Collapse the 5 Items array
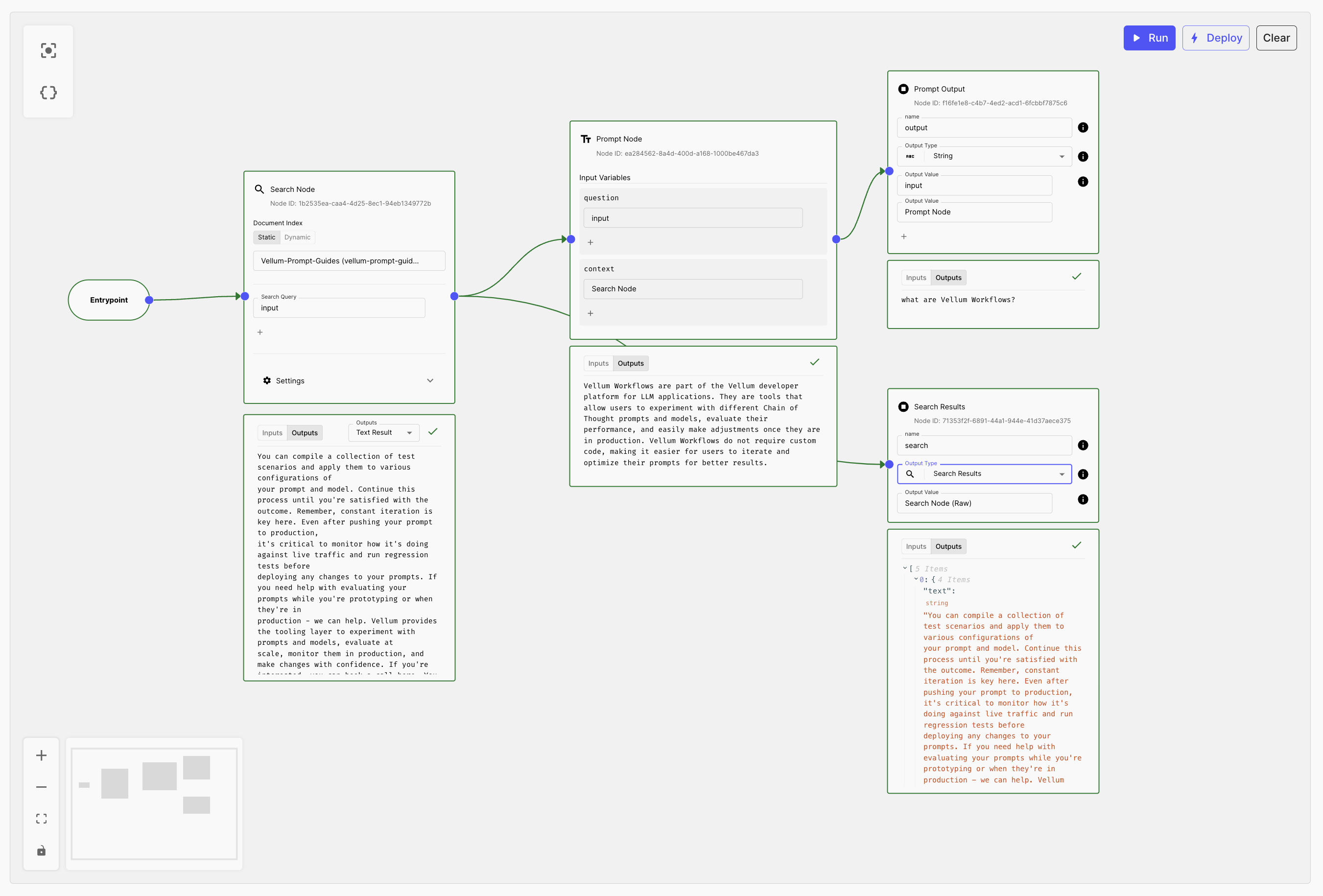 (904, 568)
